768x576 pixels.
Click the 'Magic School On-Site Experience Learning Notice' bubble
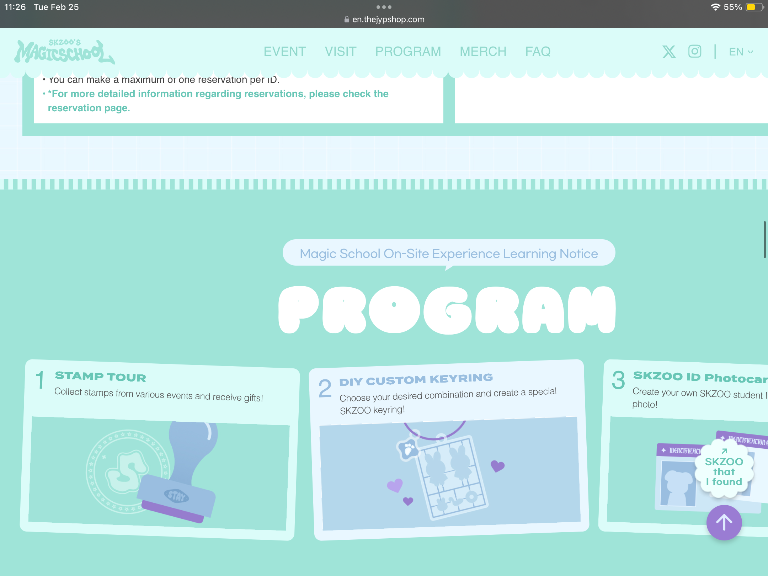(x=449, y=253)
